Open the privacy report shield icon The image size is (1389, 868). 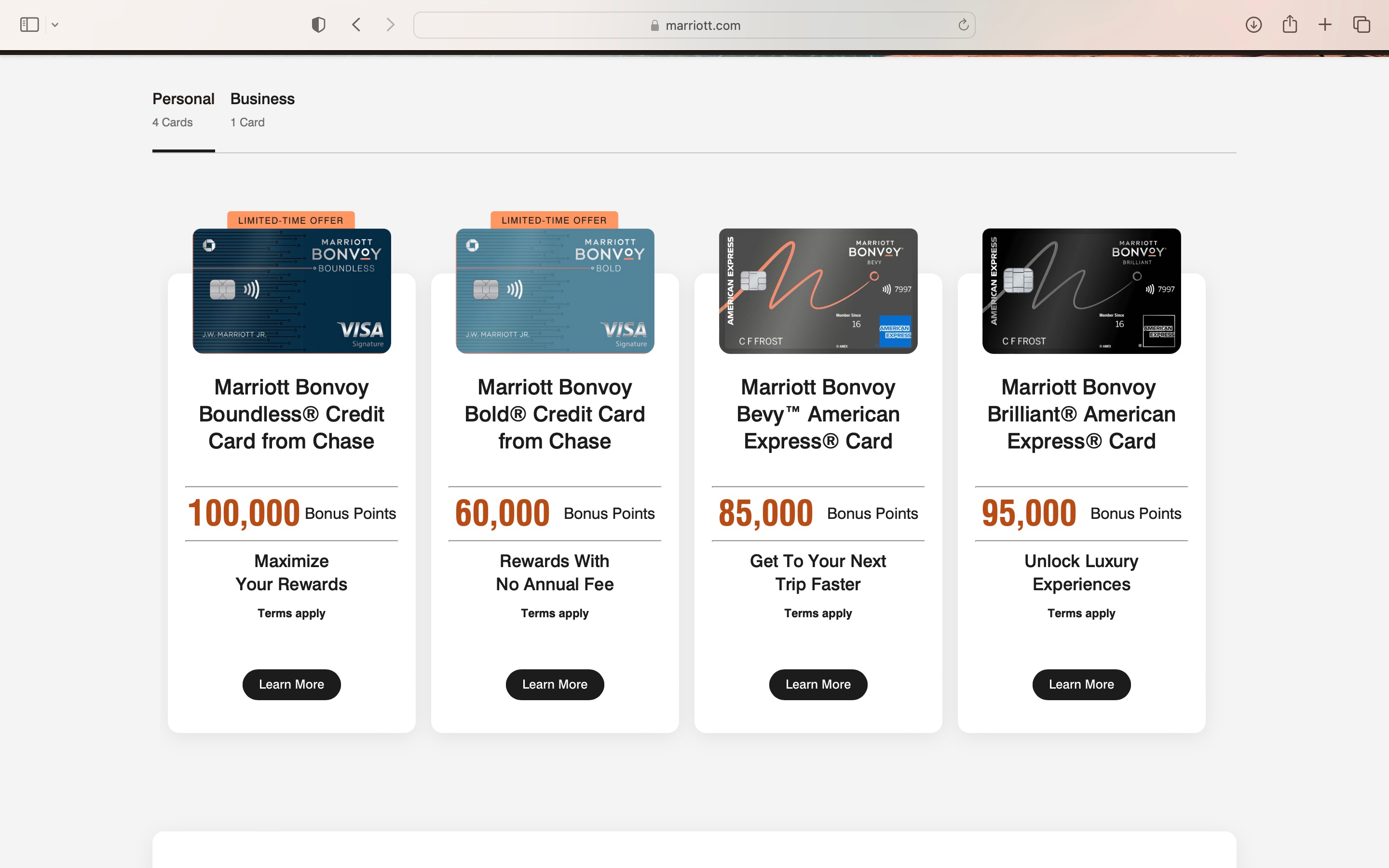click(318, 25)
